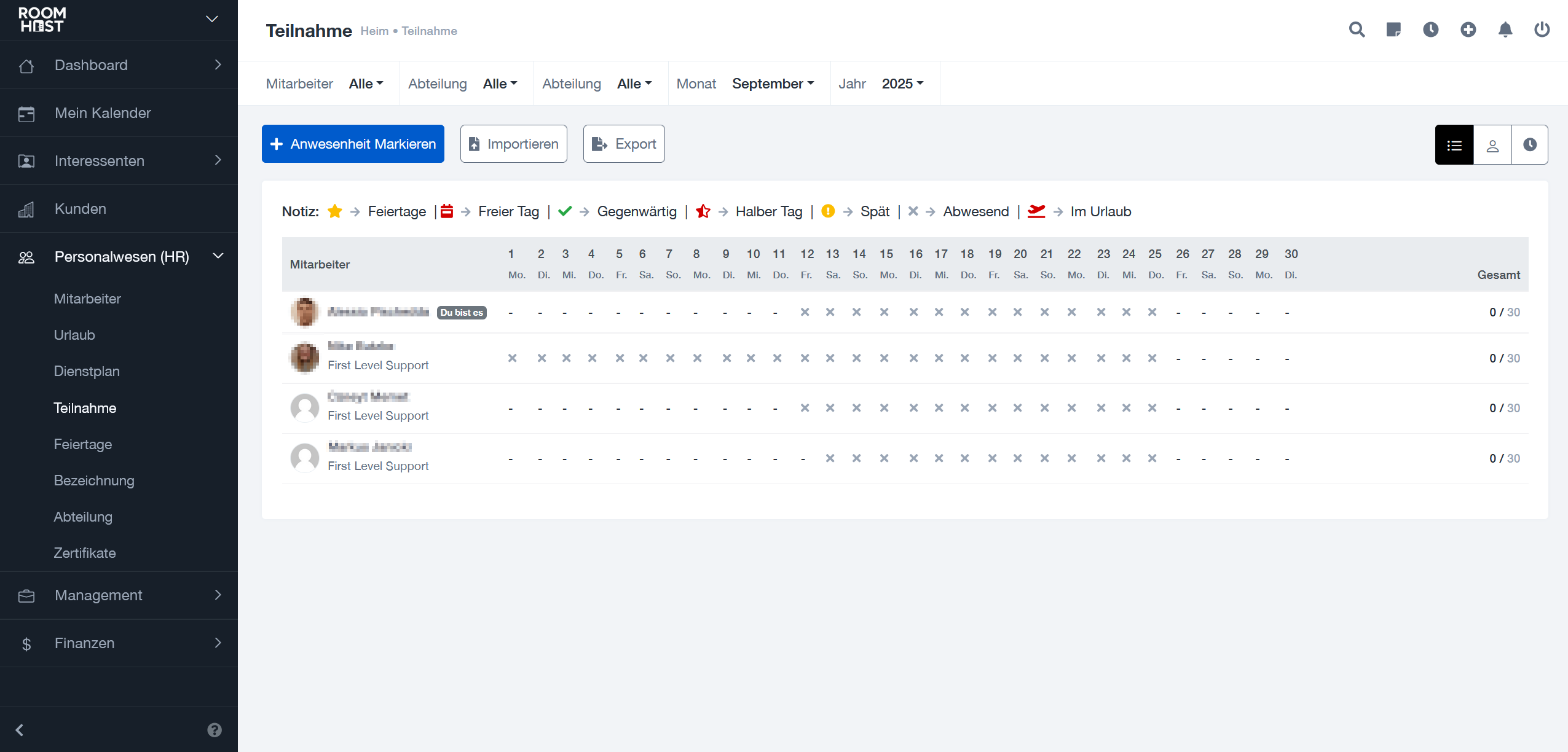Open Urlaub in the HR submenu
This screenshot has width=1568, height=752.
(74, 335)
